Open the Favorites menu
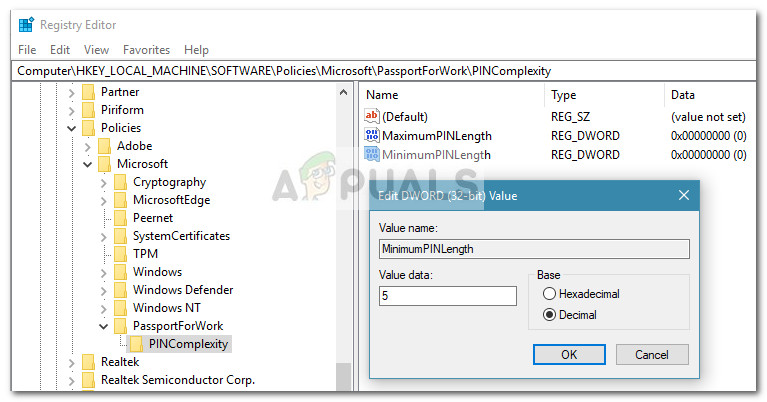 click(146, 50)
